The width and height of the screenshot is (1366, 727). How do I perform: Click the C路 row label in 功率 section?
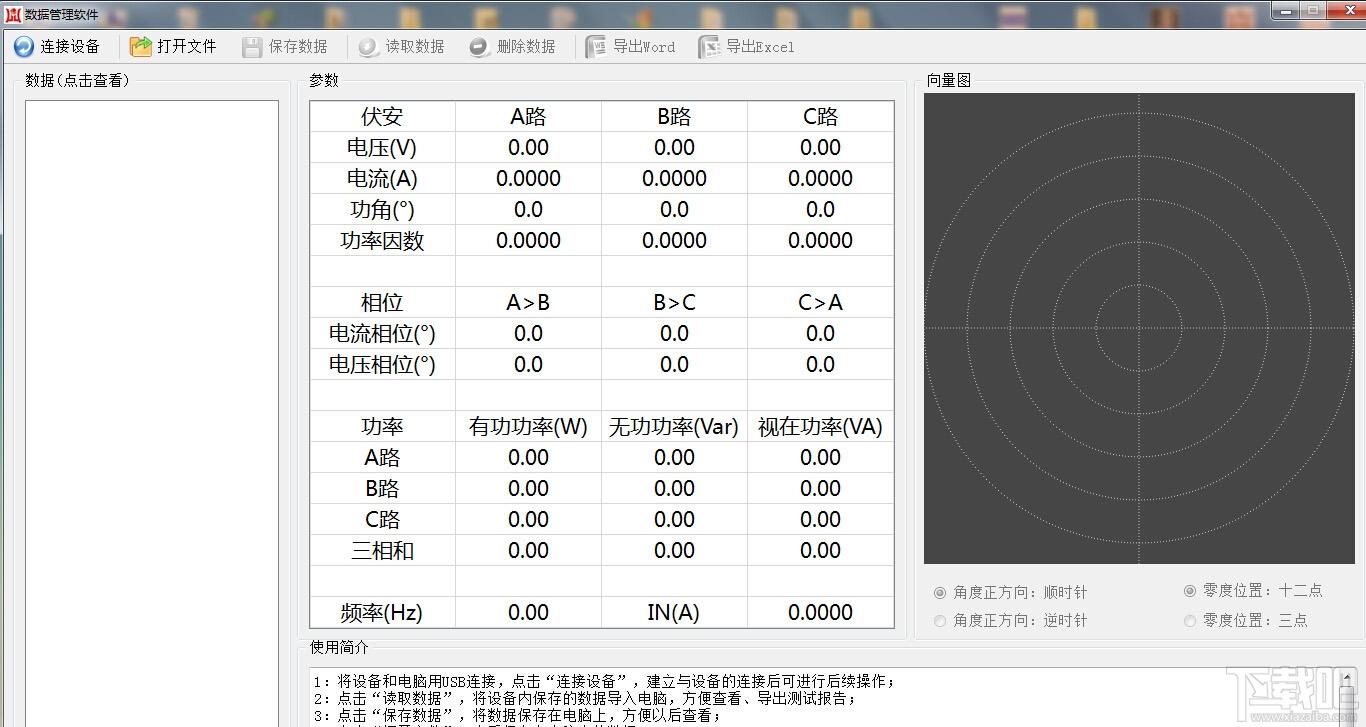click(383, 519)
